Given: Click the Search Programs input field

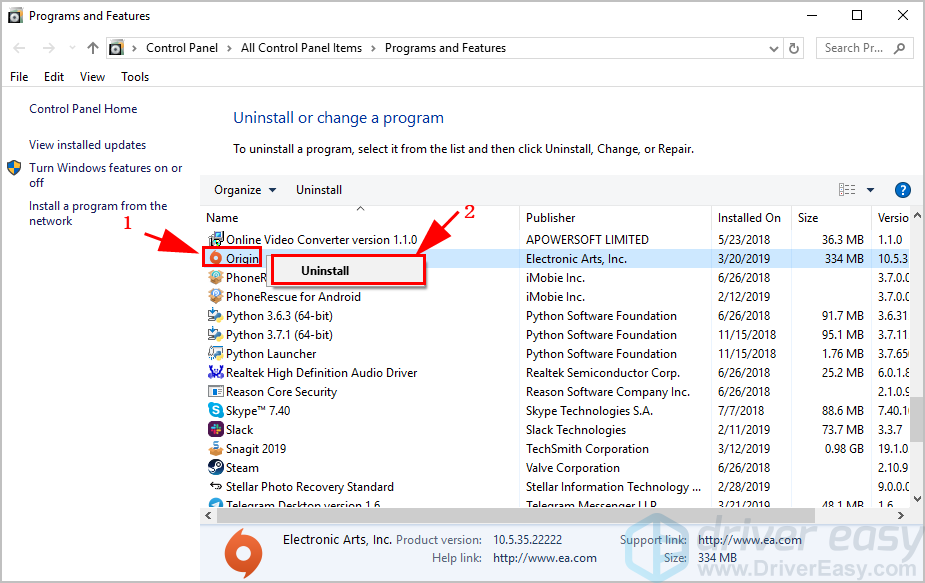Looking at the screenshot, I should (855, 48).
